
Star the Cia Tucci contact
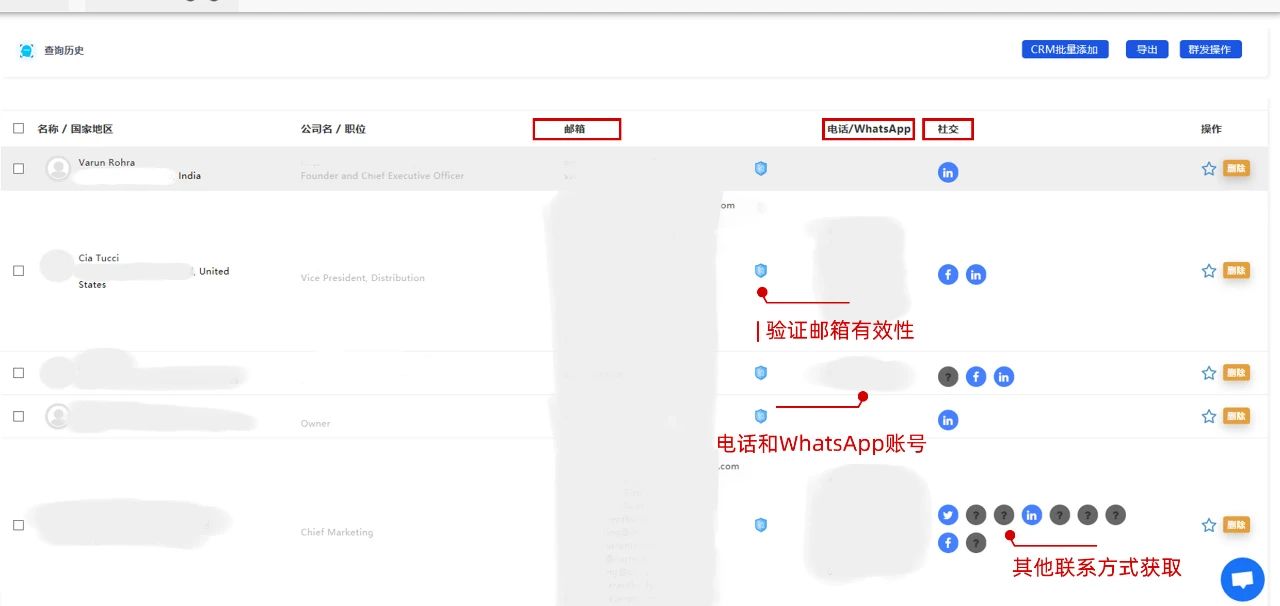(x=1208, y=271)
